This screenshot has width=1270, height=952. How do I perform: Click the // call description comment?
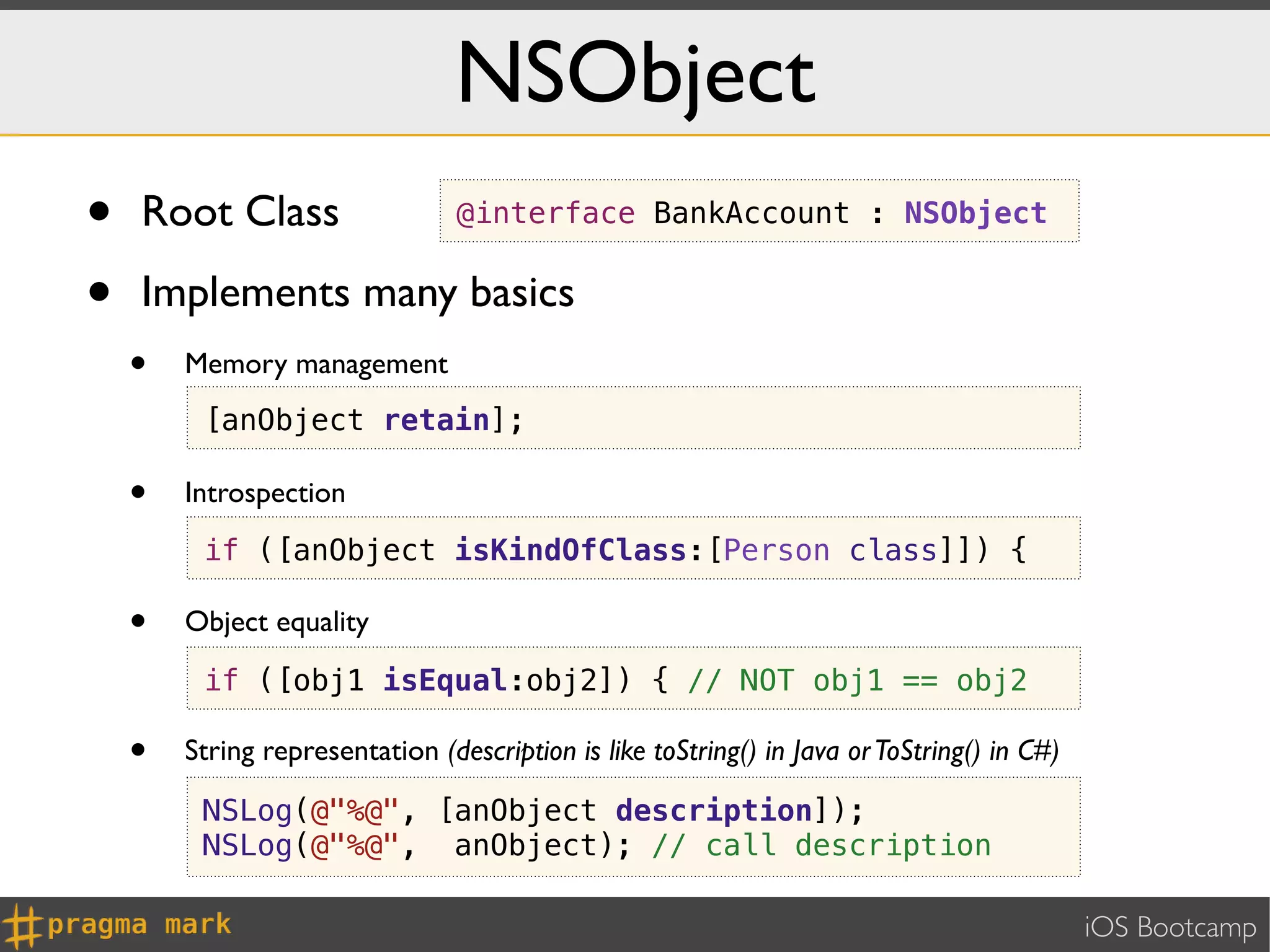tap(822, 845)
